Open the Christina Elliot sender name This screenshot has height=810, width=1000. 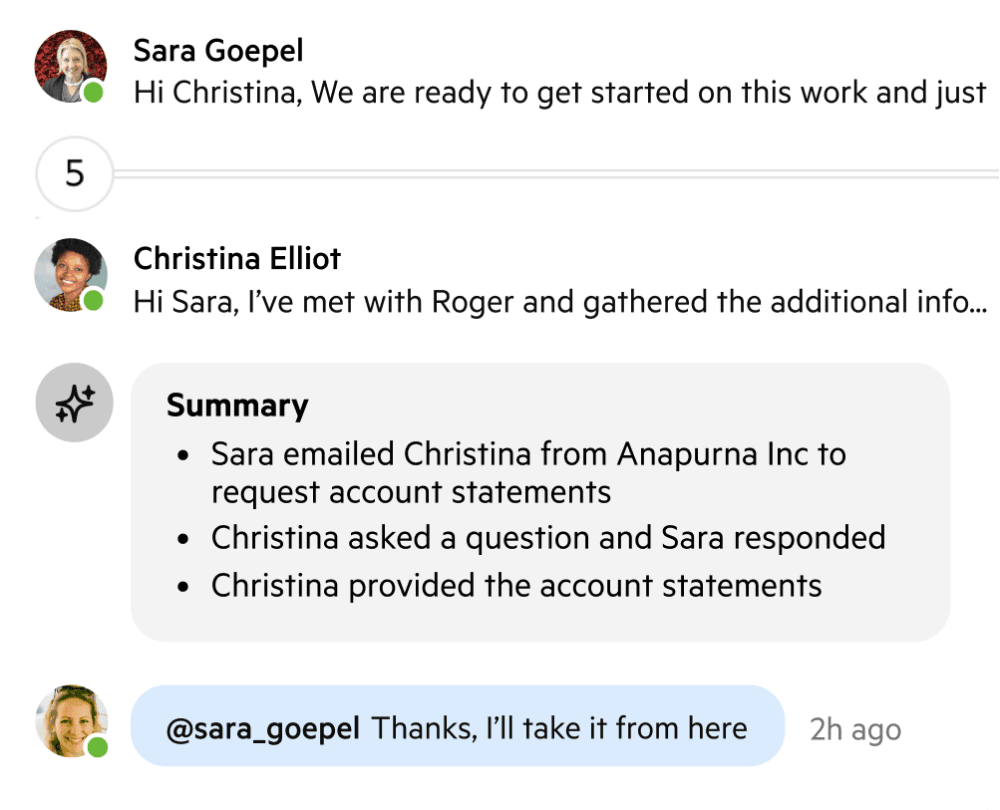(237, 259)
